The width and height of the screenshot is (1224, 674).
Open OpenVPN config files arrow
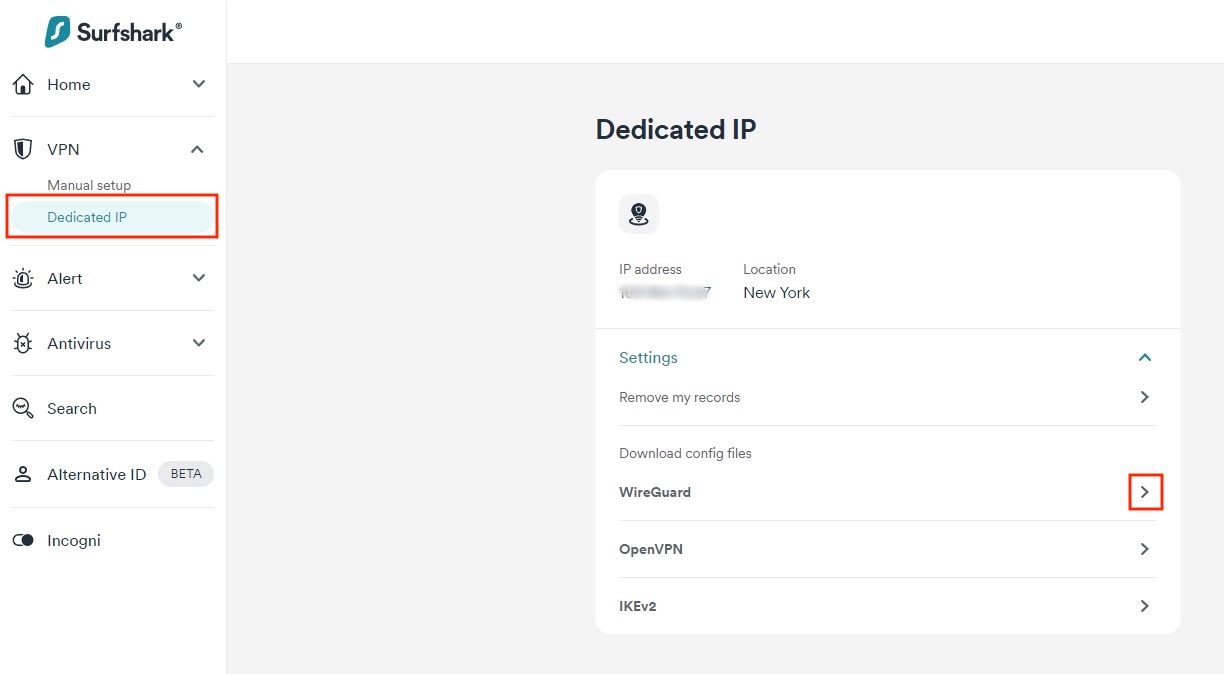click(x=1145, y=549)
